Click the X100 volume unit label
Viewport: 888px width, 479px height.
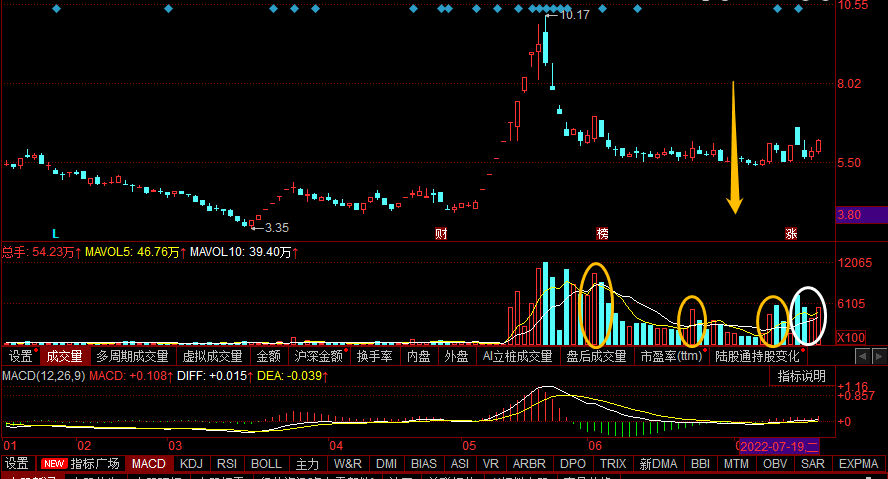pyautogui.click(x=850, y=337)
